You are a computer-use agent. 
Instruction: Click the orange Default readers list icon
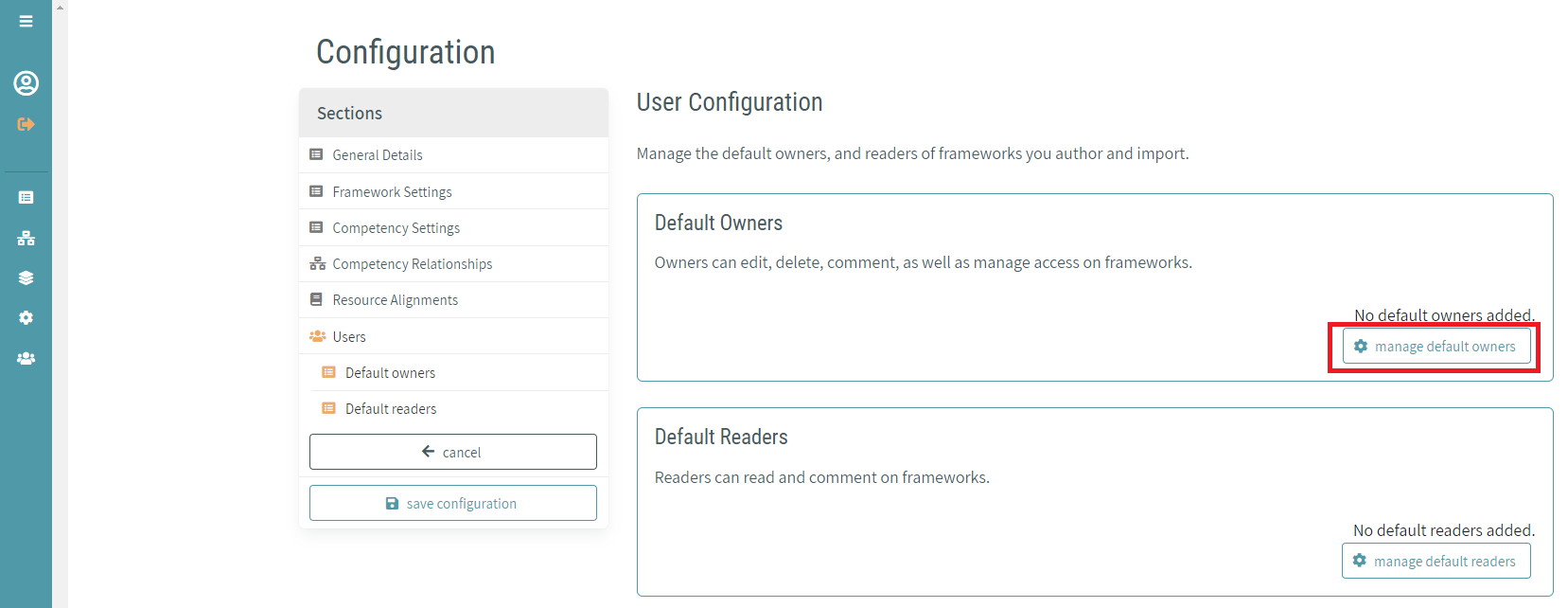click(328, 408)
